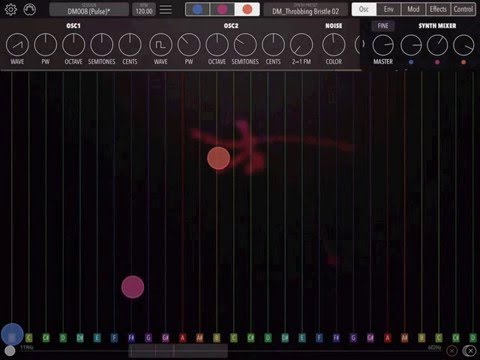This screenshot has width=480, height=360.
Task: Select the blue synth layer
Action: click(x=198, y=9)
